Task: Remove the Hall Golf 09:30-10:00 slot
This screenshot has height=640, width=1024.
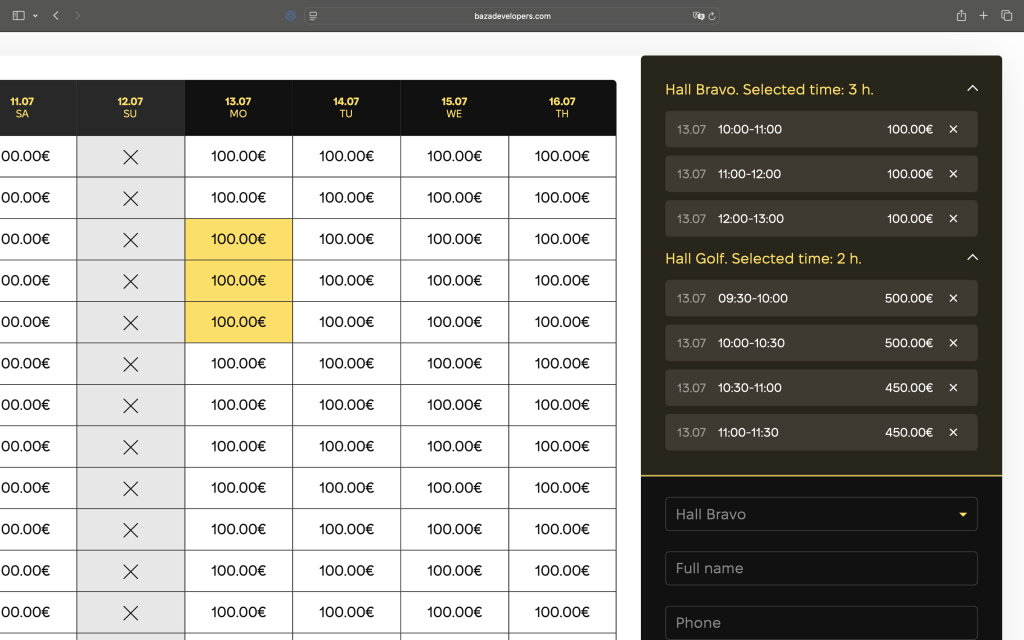Action: 953,298
